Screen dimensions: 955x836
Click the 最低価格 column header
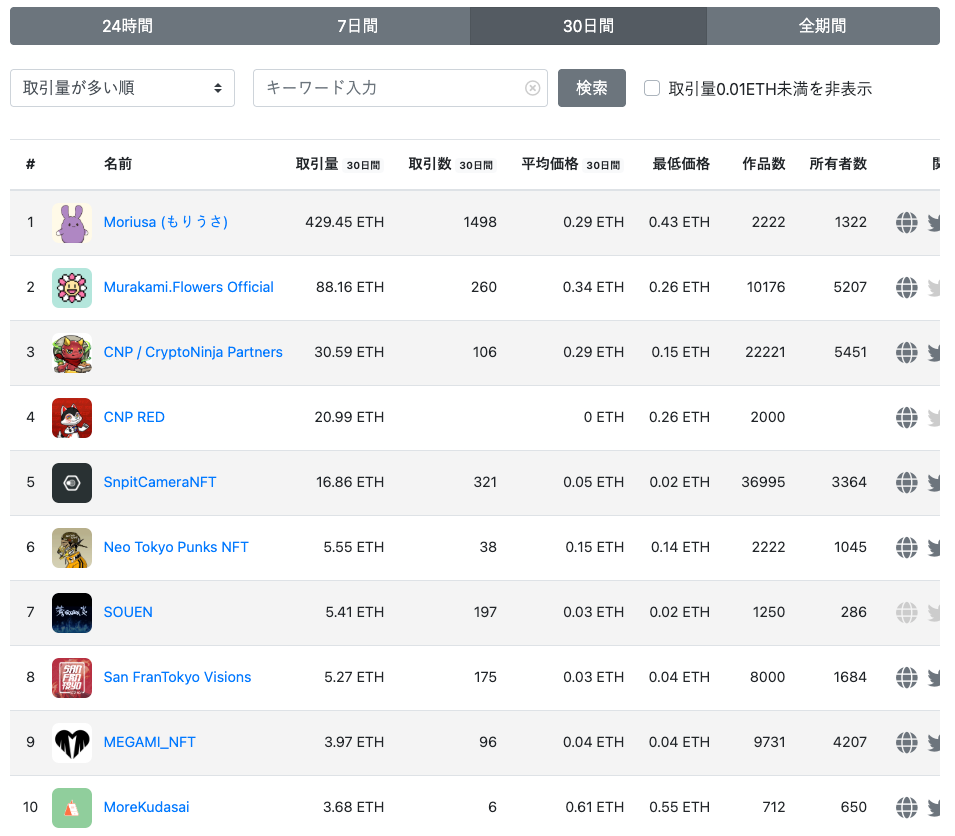pyautogui.click(x=681, y=164)
